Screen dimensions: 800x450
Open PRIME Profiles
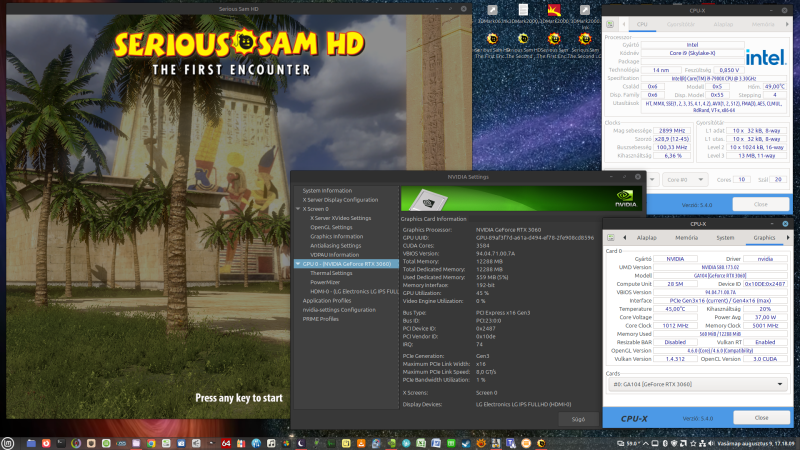pos(320,319)
